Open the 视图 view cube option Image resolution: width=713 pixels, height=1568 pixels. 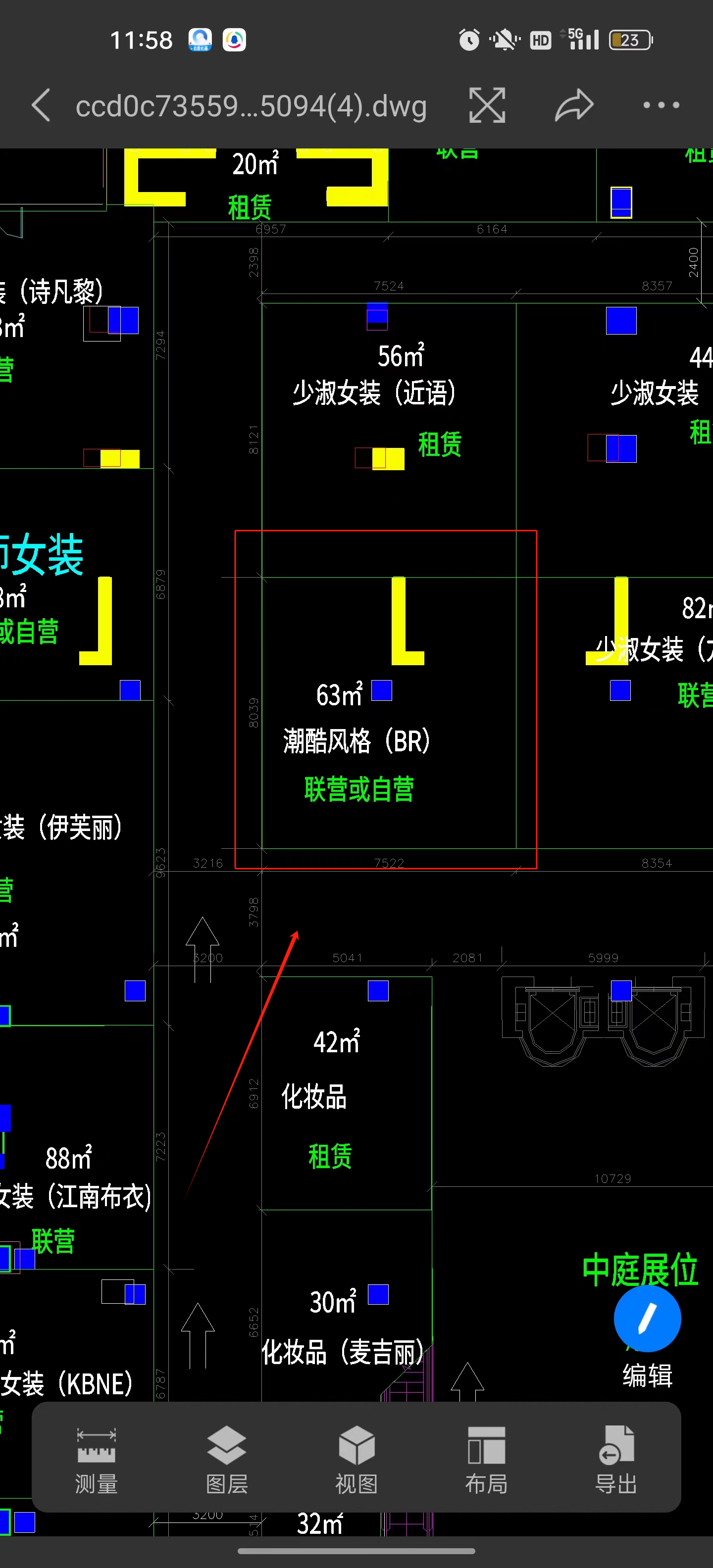(x=356, y=1459)
